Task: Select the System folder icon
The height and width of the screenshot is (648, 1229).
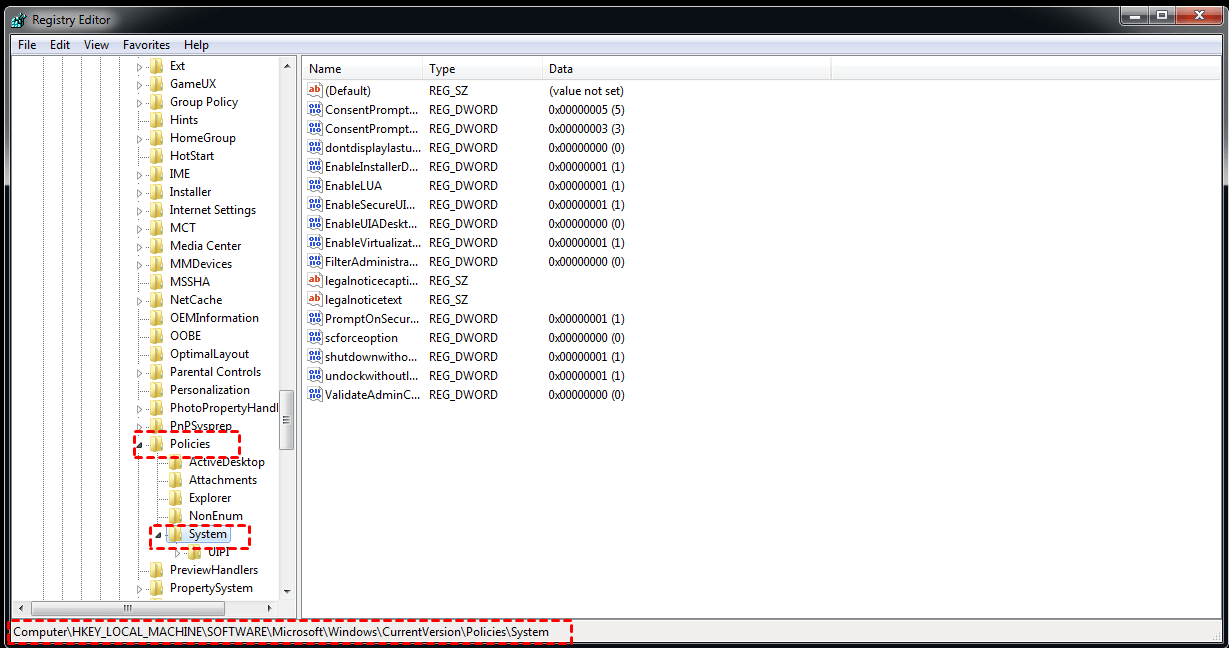Action: [x=175, y=534]
